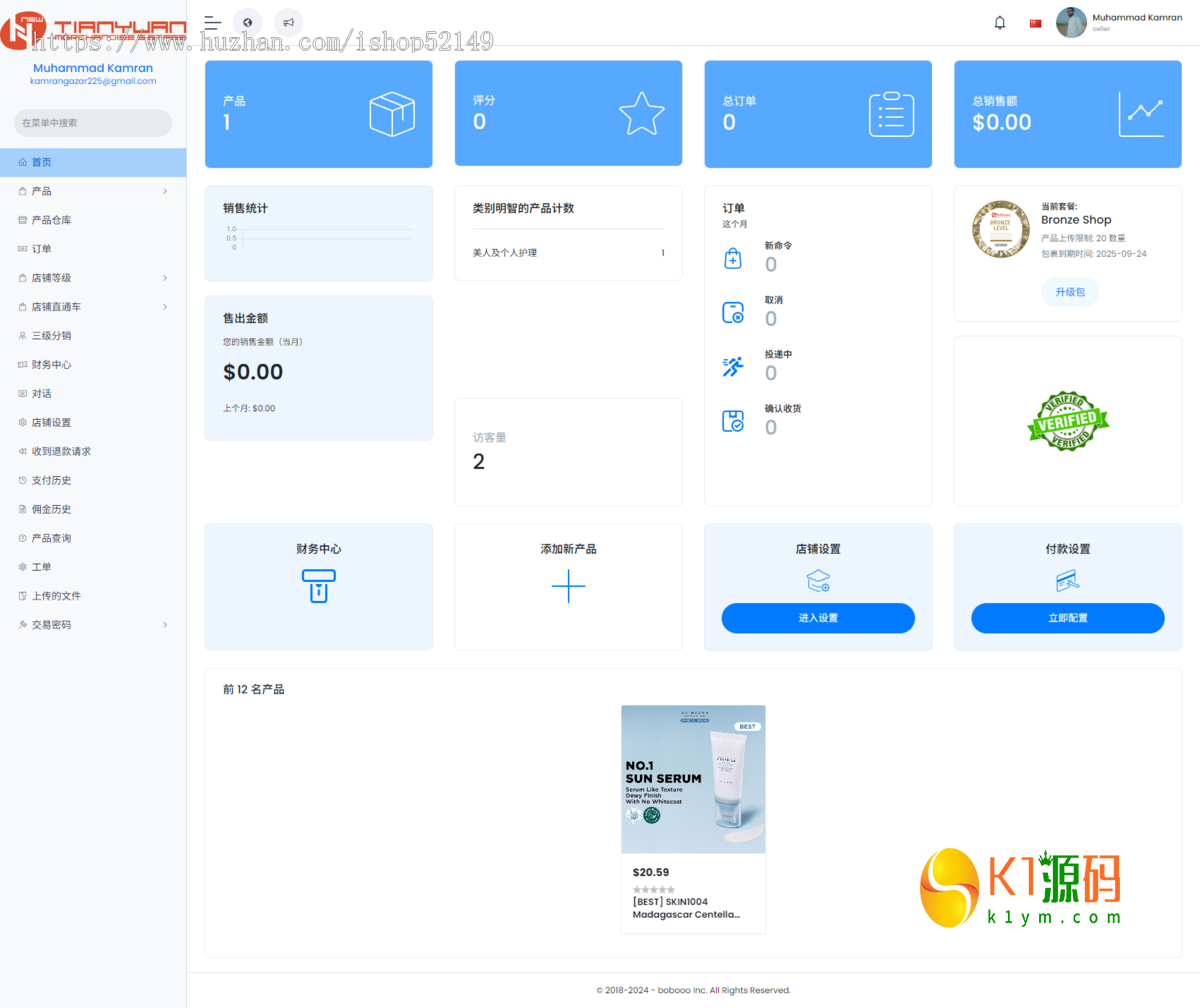Click the green Verified stamp
This screenshot has height=1008, width=1200.
(1068, 421)
